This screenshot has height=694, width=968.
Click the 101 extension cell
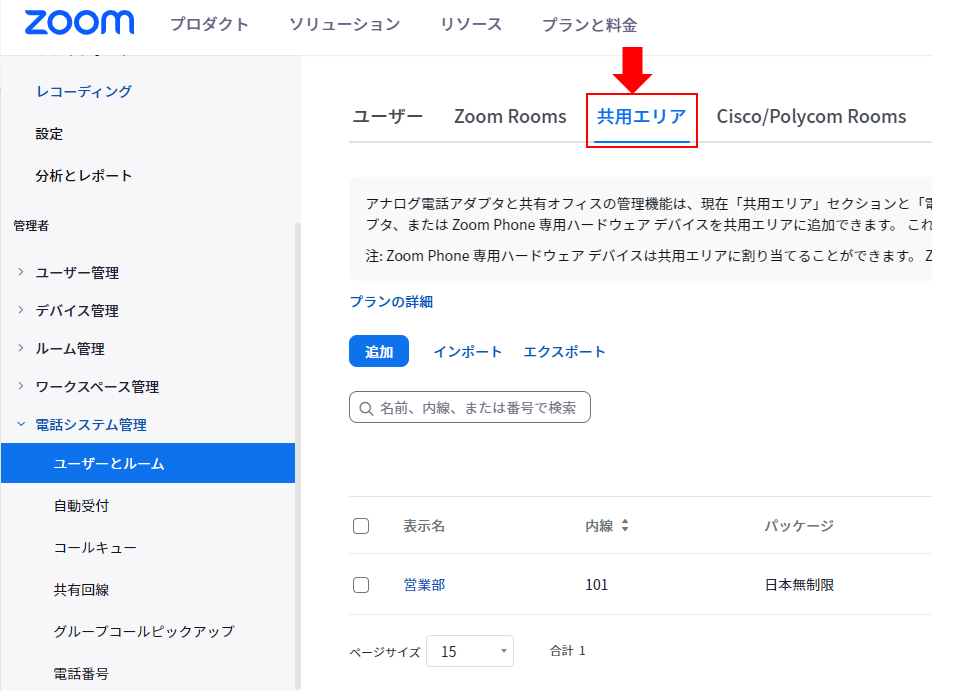tap(596, 585)
